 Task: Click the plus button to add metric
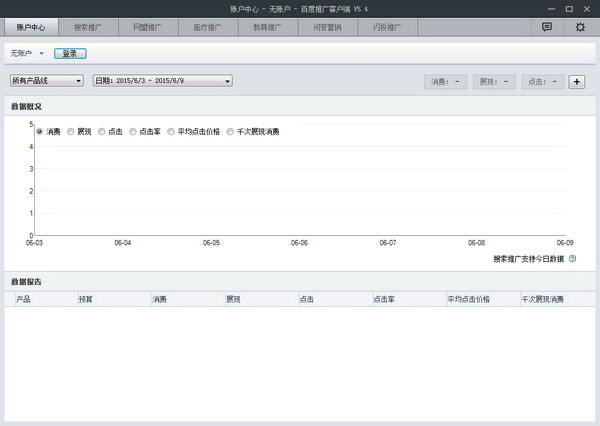[x=577, y=81]
